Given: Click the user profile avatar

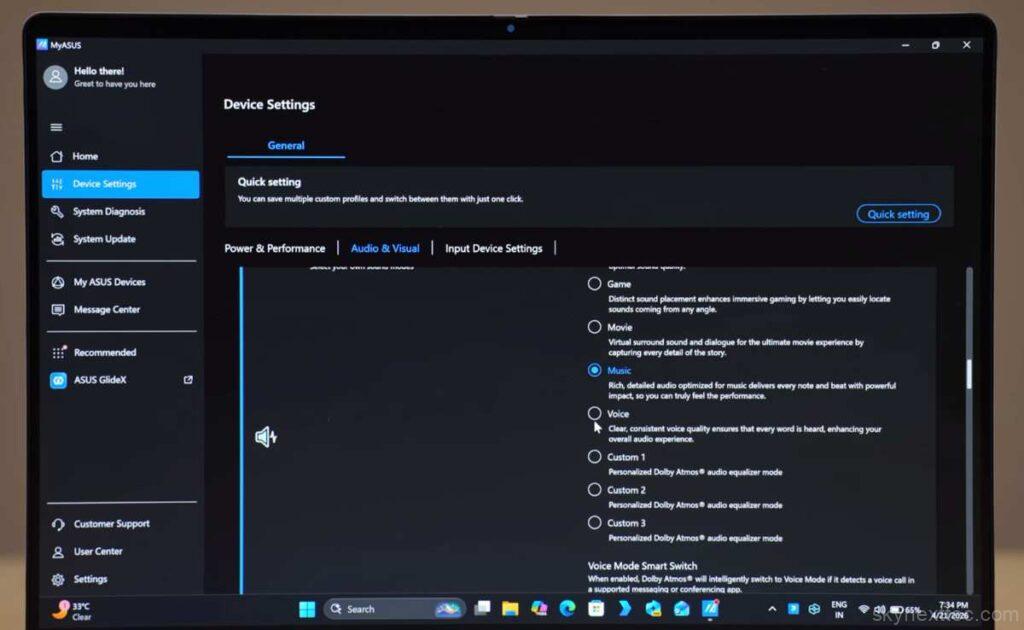Looking at the screenshot, I should tap(55, 77).
